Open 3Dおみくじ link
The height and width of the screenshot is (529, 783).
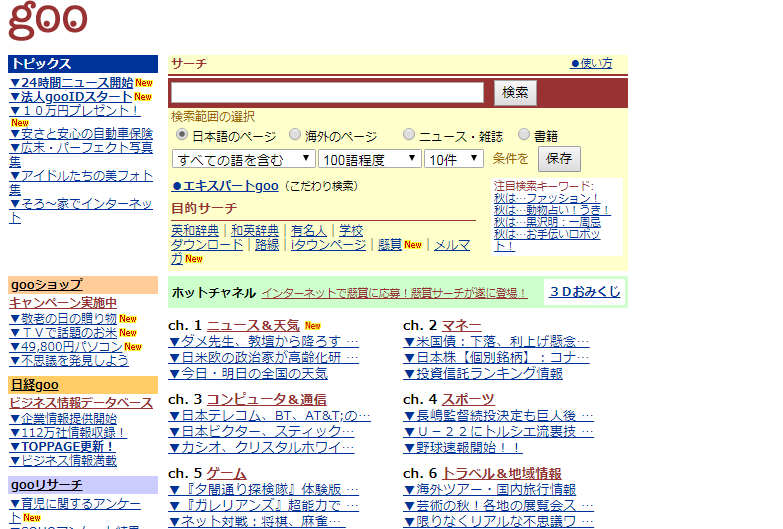[585, 292]
